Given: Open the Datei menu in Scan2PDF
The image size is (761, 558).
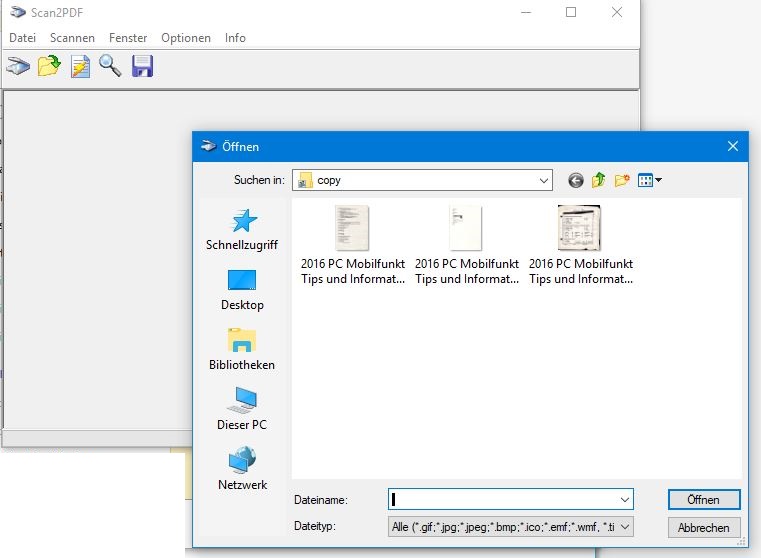Looking at the screenshot, I should (x=22, y=38).
